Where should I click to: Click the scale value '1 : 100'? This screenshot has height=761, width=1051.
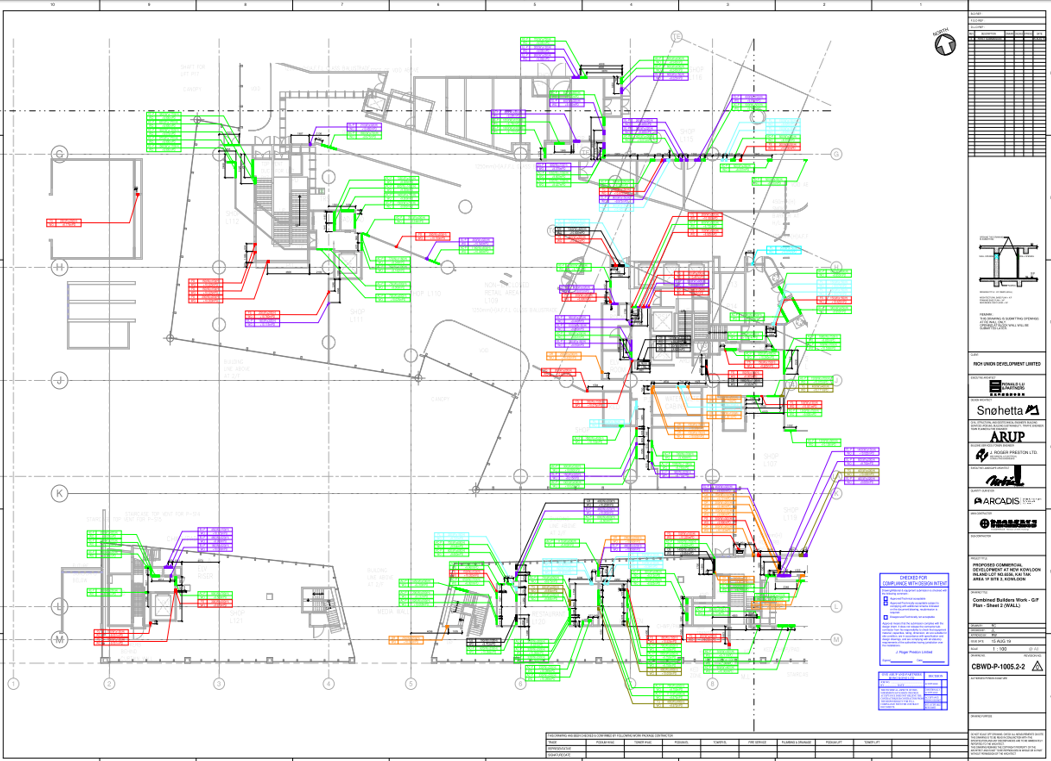[x=999, y=649]
